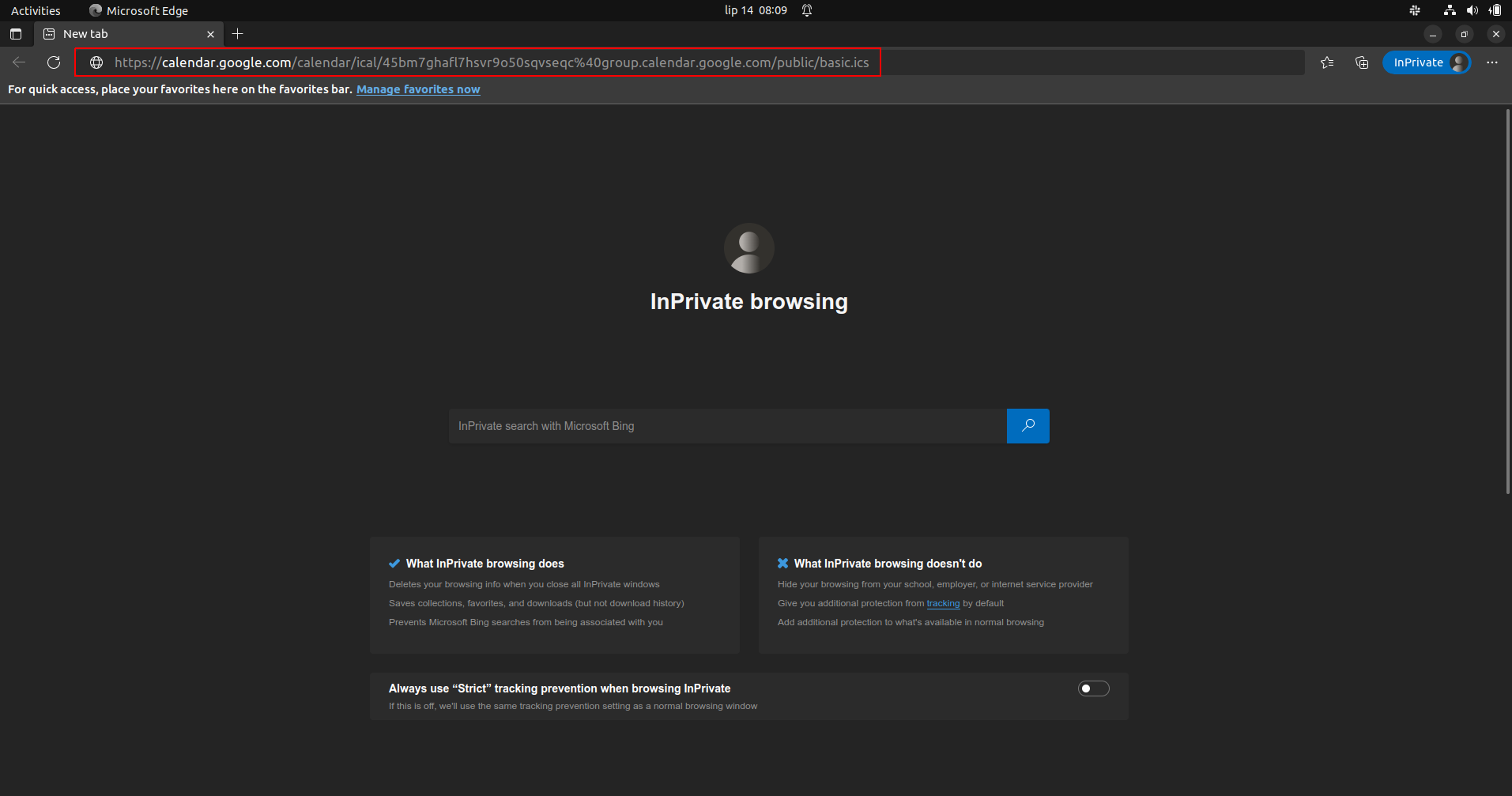Open the system volume indicator
Screen dimensions: 1512x796
tap(1472, 10)
